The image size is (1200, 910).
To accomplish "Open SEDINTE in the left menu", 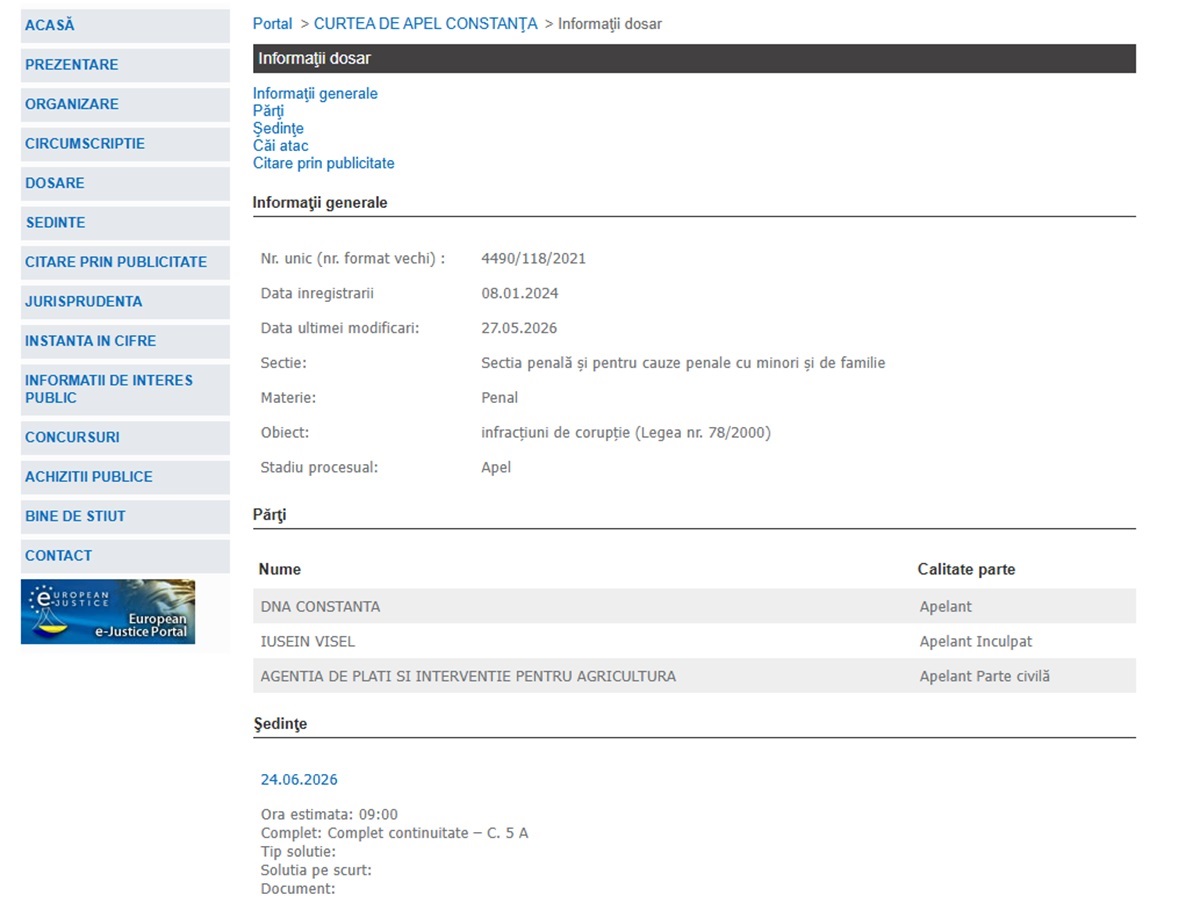I will tap(125, 223).
